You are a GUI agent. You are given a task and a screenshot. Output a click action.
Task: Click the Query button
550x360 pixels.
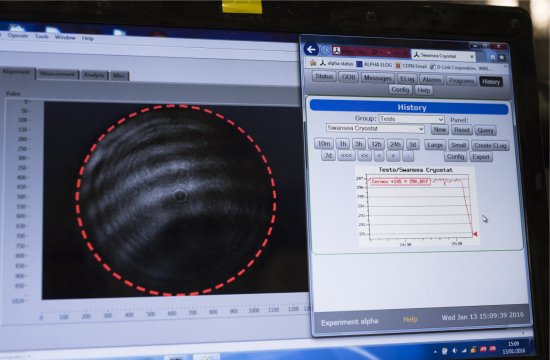485,131
